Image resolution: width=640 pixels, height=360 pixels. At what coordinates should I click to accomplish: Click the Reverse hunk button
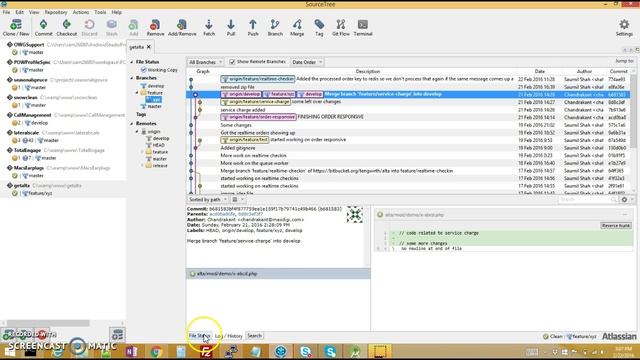(x=616, y=226)
